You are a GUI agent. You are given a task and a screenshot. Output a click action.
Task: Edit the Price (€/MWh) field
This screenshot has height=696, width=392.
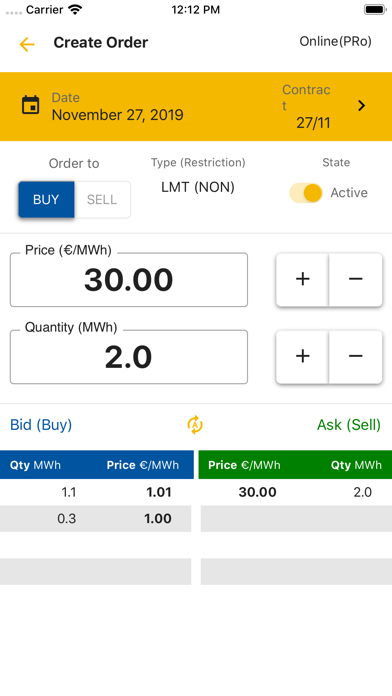(129, 280)
